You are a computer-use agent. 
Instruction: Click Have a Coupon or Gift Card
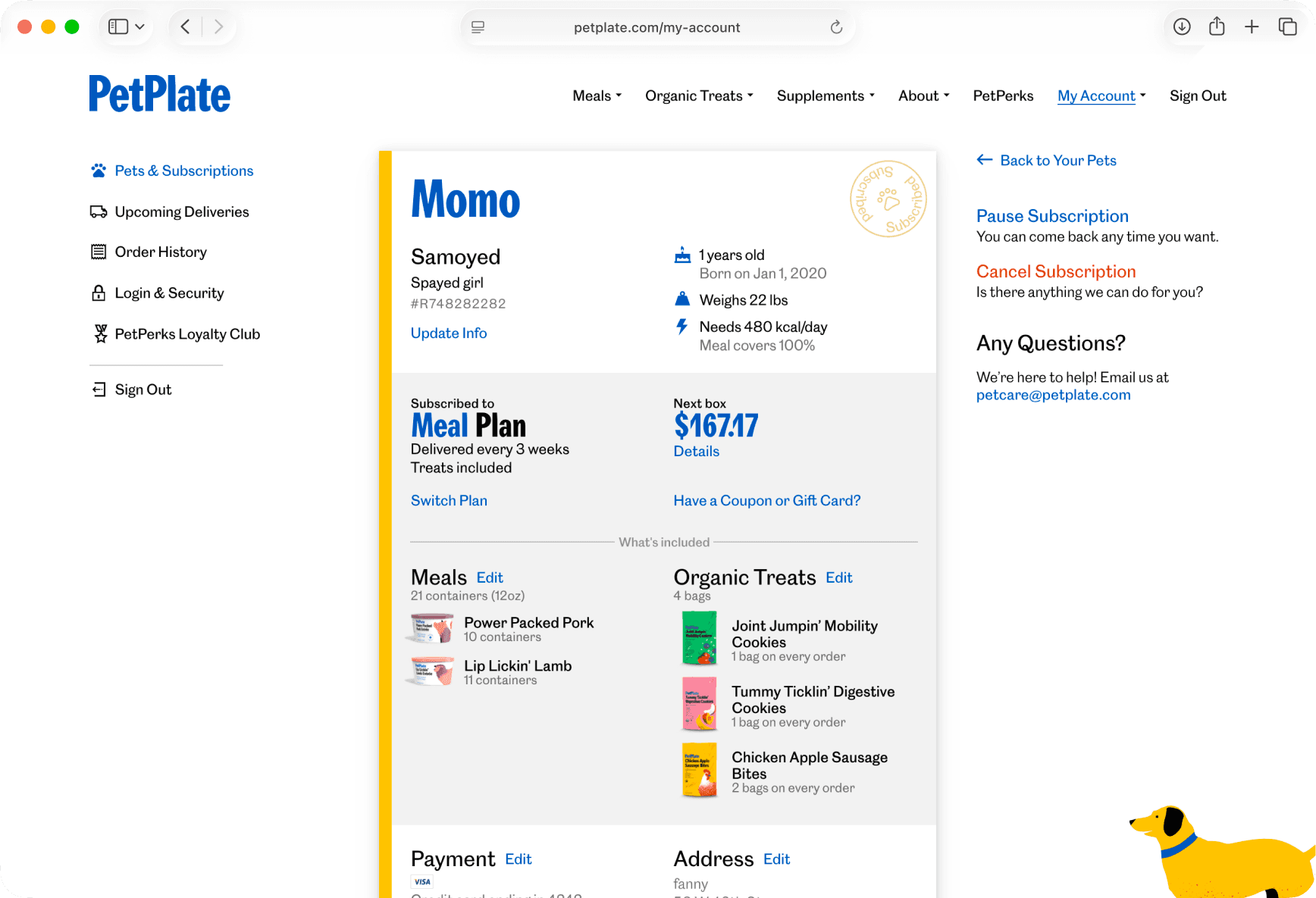[766, 500]
